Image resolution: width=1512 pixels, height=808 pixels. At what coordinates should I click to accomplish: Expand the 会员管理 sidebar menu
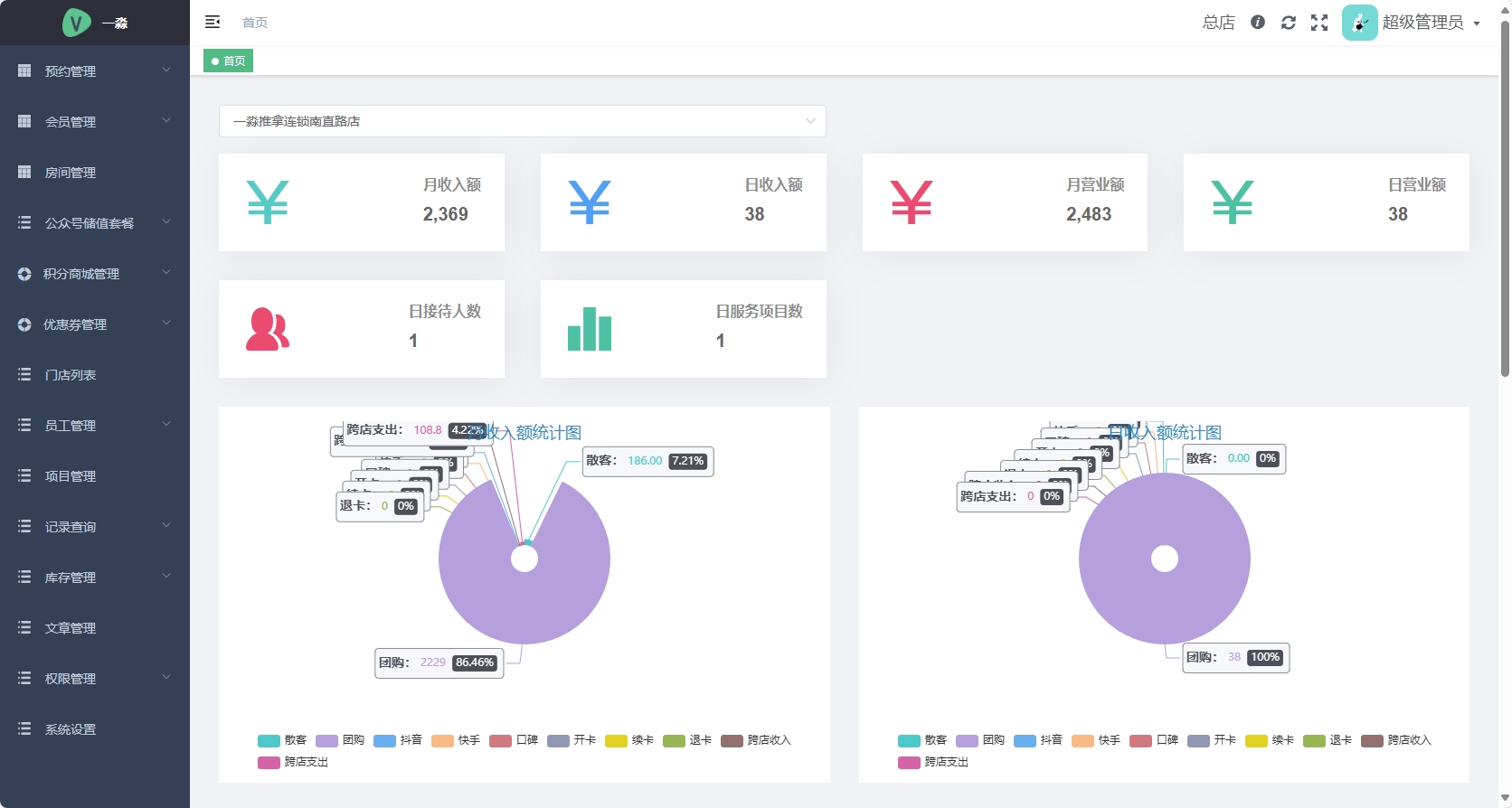click(x=94, y=121)
